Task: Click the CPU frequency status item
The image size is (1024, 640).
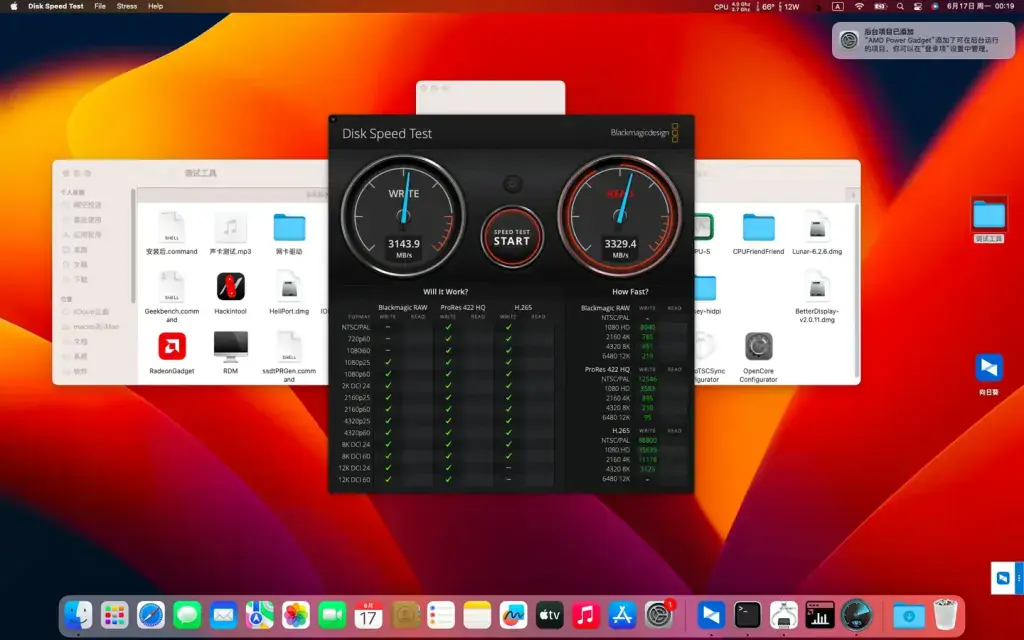Action: pyautogui.click(x=732, y=7)
